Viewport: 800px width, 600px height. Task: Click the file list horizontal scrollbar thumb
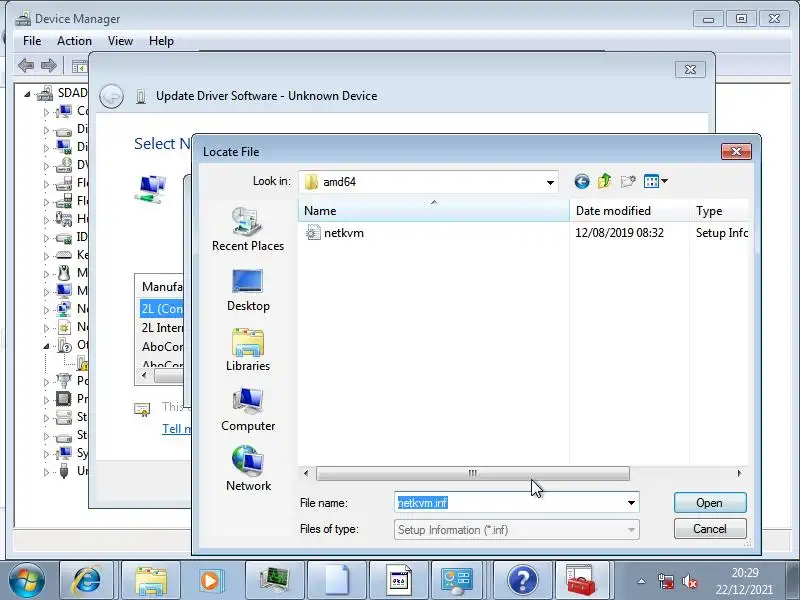point(472,473)
